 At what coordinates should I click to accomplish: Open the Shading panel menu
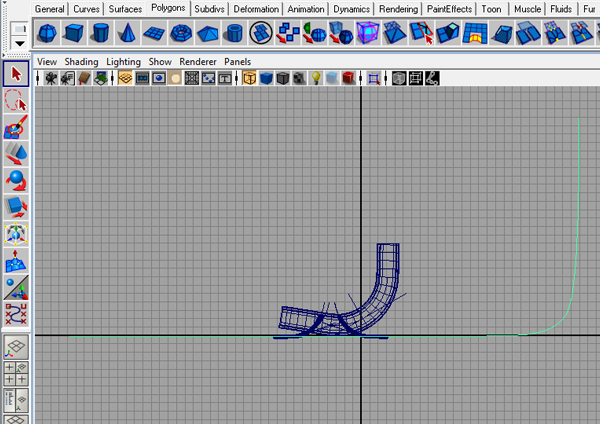pos(81,61)
